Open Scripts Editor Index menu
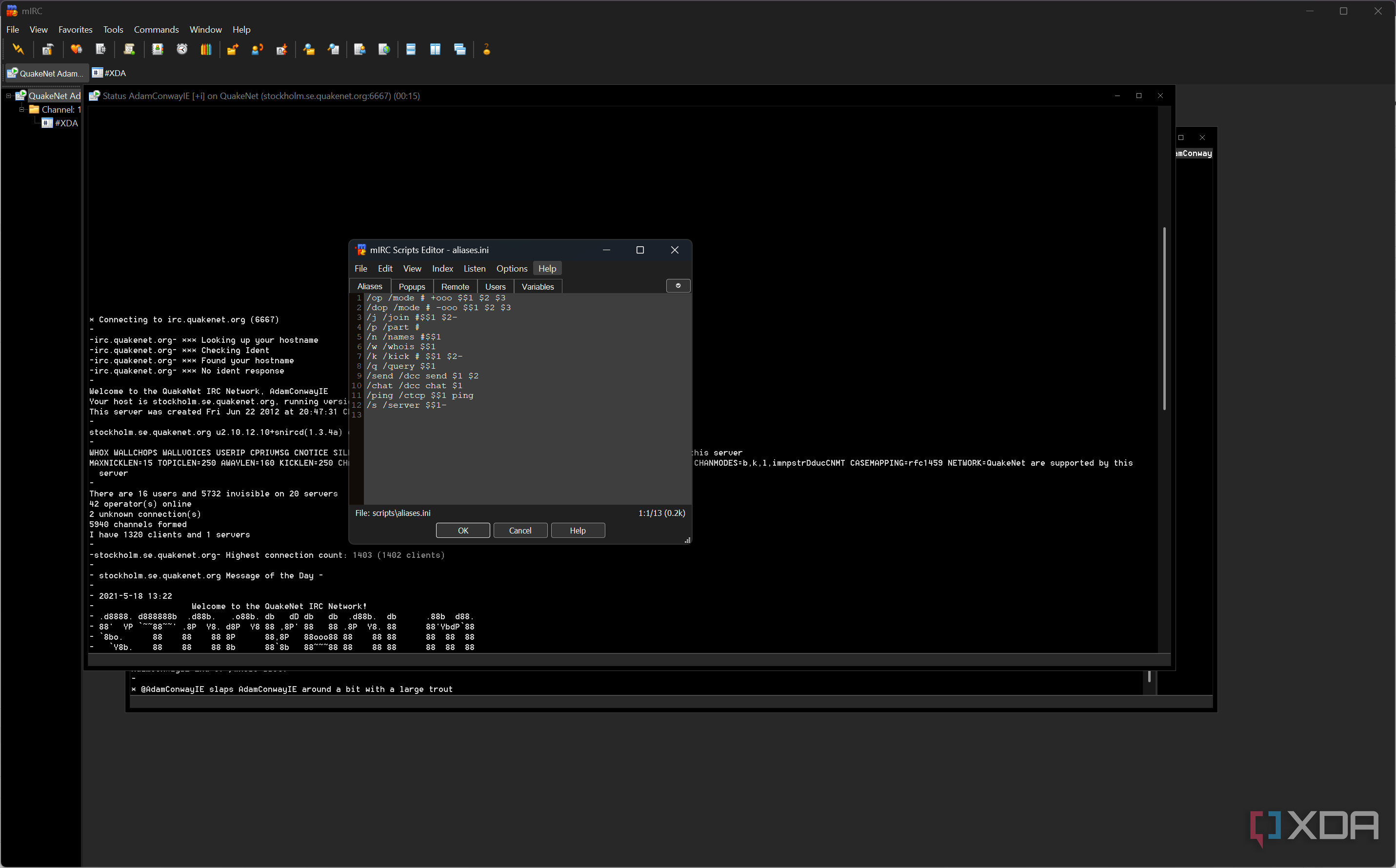The width and height of the screenshot is (1396, 868). pyautogui.click(x=443, y=269)
